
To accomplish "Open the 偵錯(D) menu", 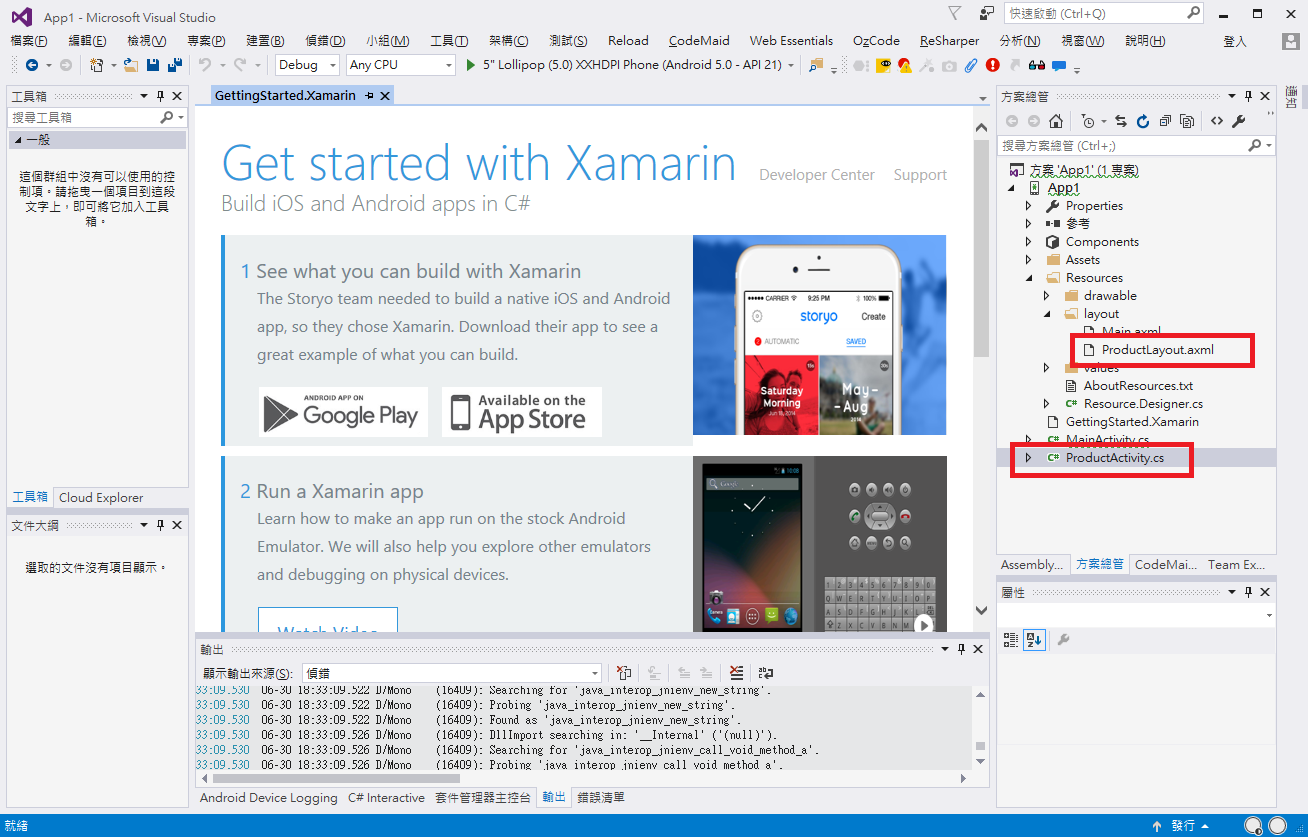I will pyautogui.click(x=325, y=41).
